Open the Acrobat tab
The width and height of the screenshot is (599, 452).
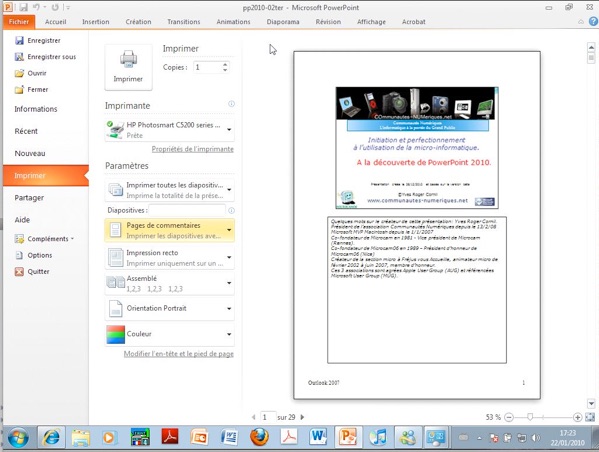click(x=413, y=22)
